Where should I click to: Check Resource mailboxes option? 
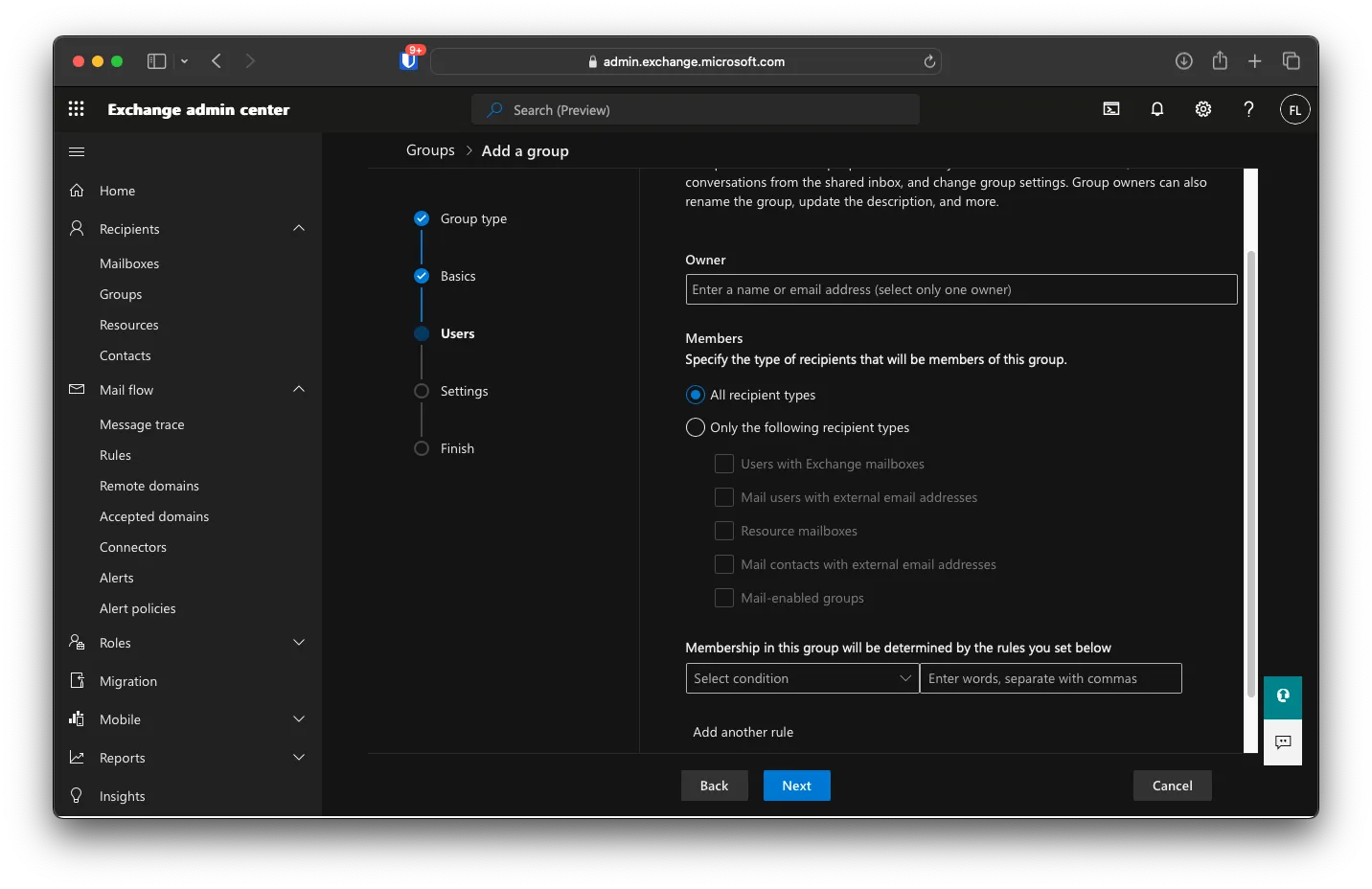(x=724, y=531)
